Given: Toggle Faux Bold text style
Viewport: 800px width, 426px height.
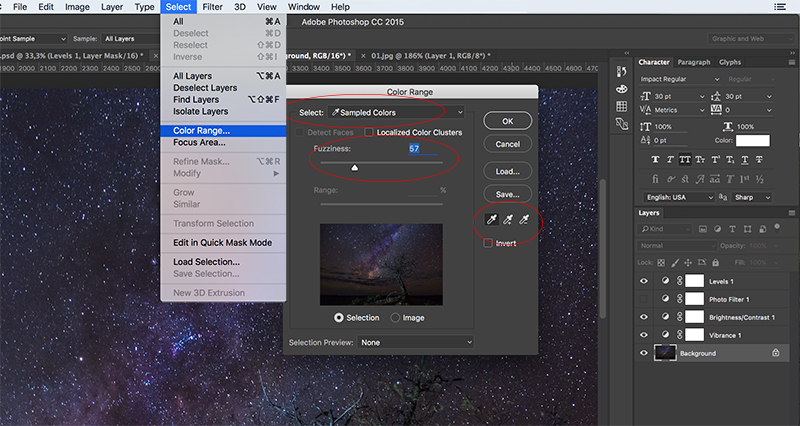Looking at the screenshot, I should point(656,160).
